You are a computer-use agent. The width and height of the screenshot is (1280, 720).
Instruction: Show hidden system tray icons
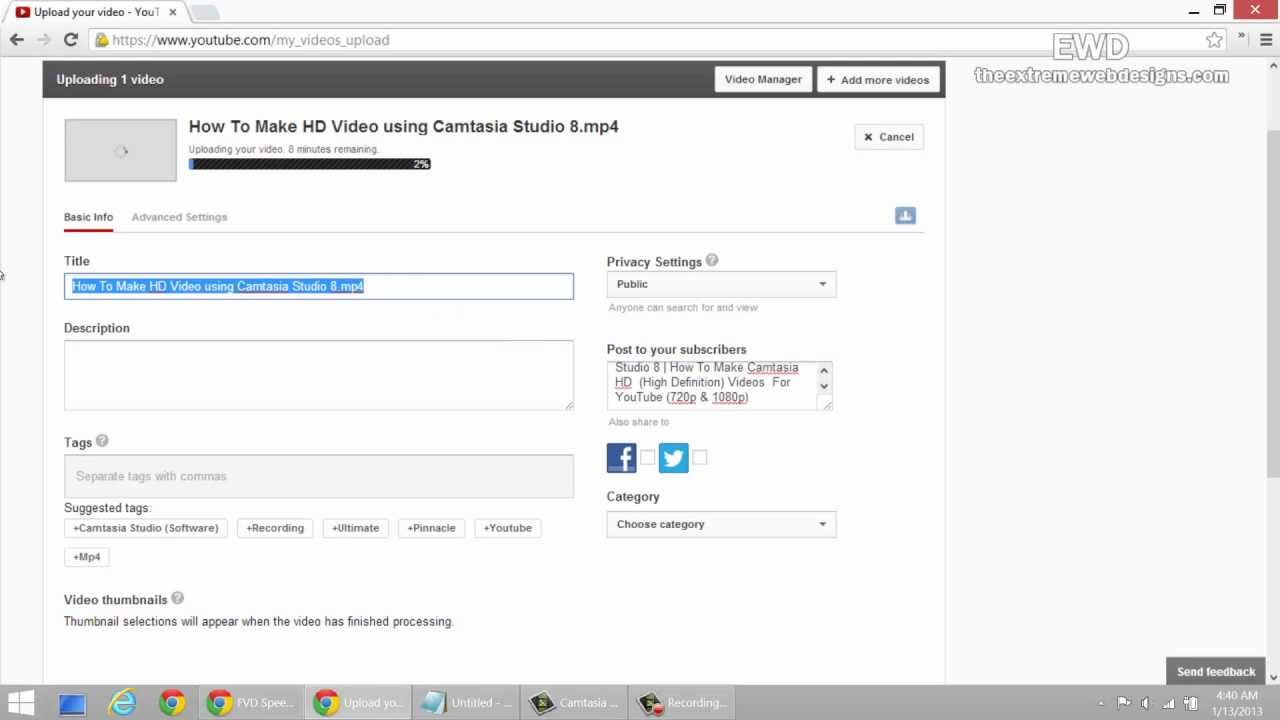(x=1101, y=703)
